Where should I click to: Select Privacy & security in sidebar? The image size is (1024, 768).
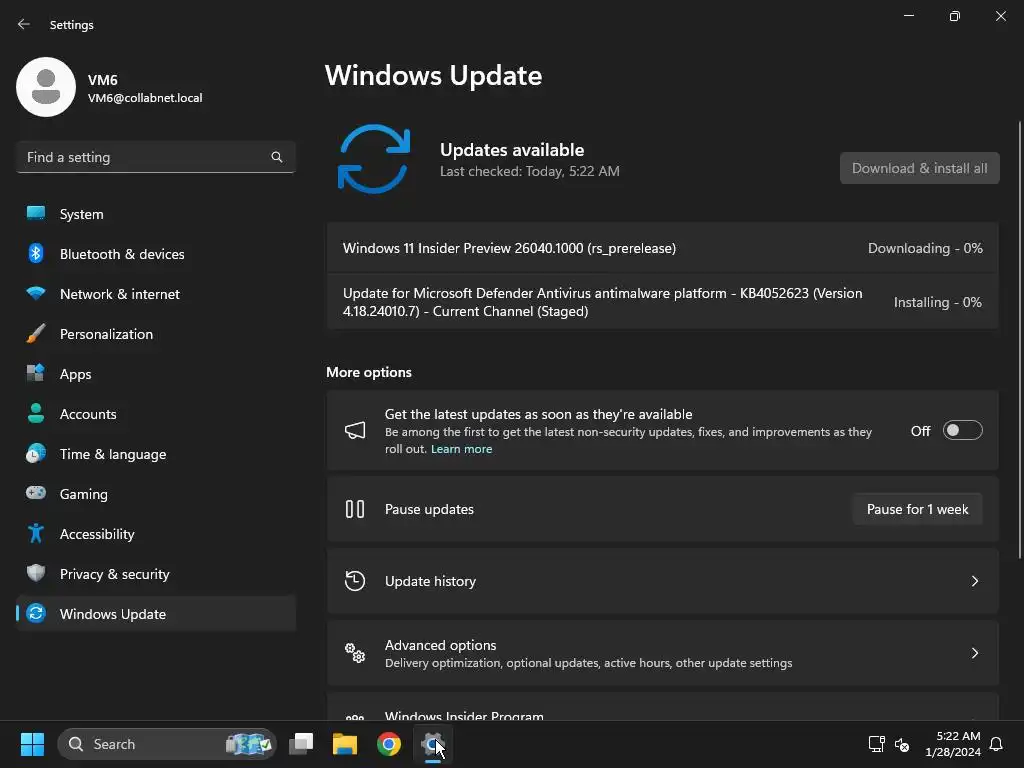[x=156, y=573]
